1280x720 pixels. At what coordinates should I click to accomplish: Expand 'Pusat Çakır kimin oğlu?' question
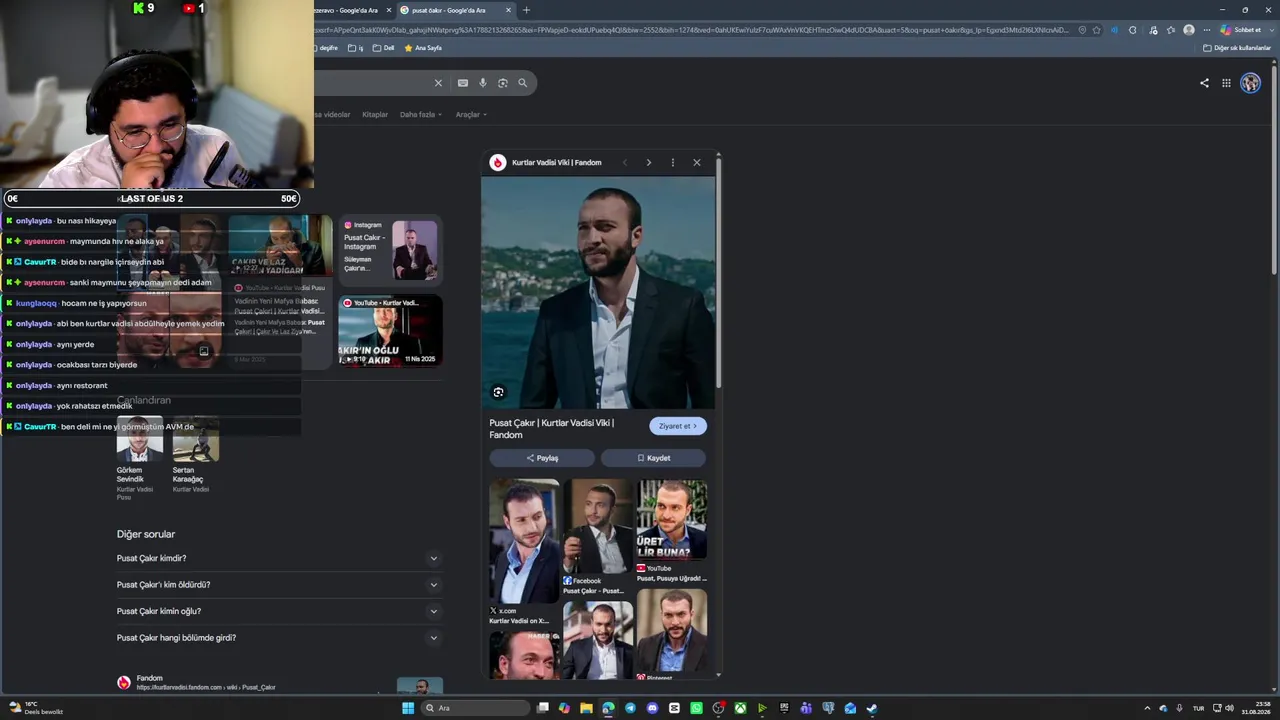[x=278, y=611]
